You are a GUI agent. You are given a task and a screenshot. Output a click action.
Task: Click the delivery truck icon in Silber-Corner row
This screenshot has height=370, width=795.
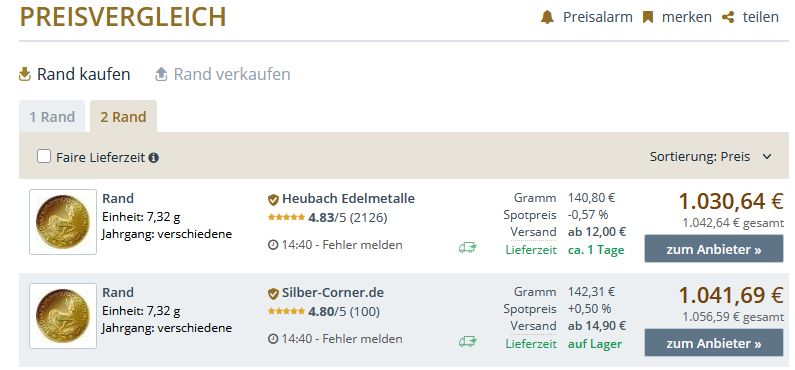coord(467,342)
